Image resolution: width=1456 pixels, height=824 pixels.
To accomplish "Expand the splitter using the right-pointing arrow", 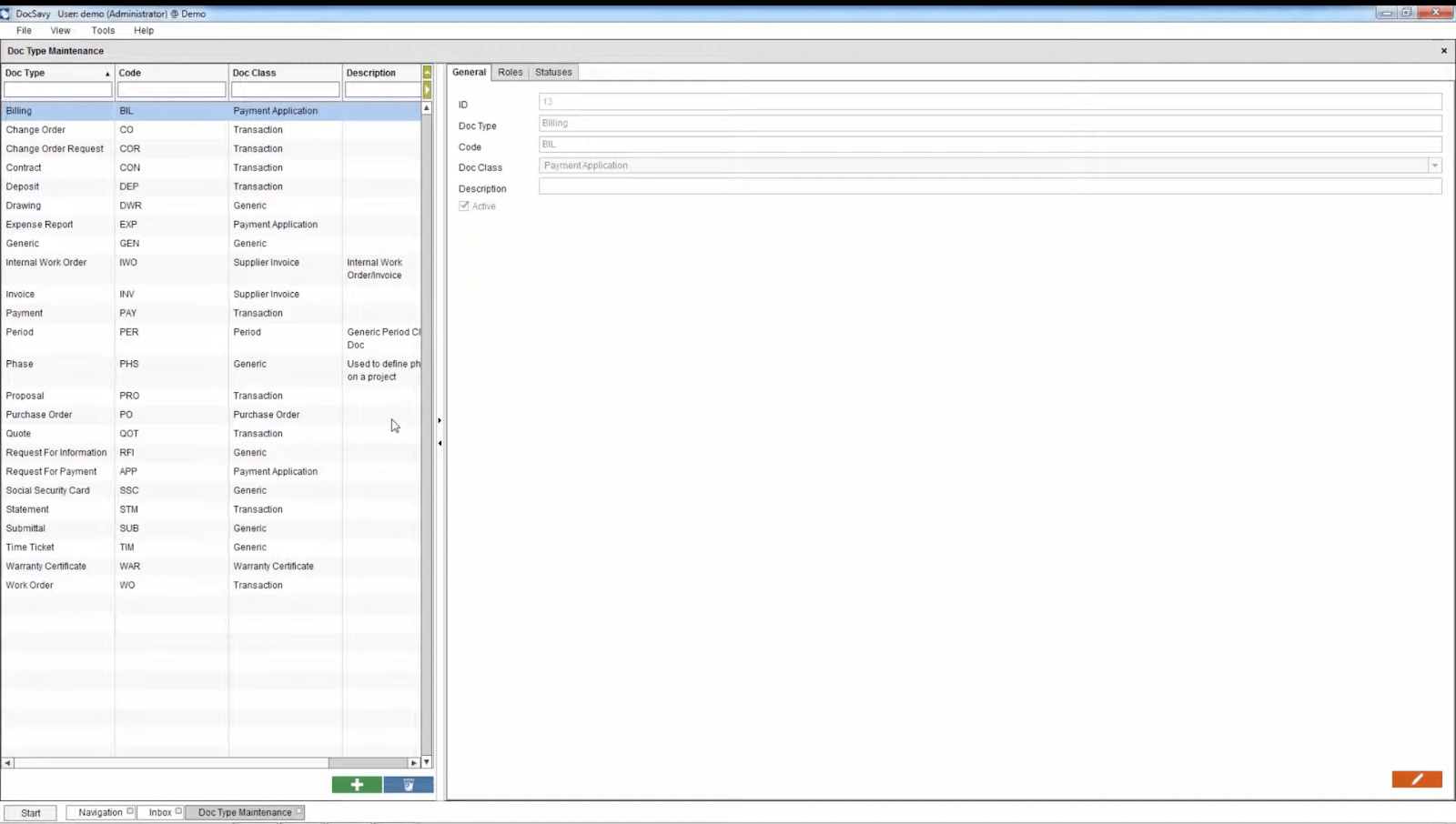I will click(x=440, y=420).
